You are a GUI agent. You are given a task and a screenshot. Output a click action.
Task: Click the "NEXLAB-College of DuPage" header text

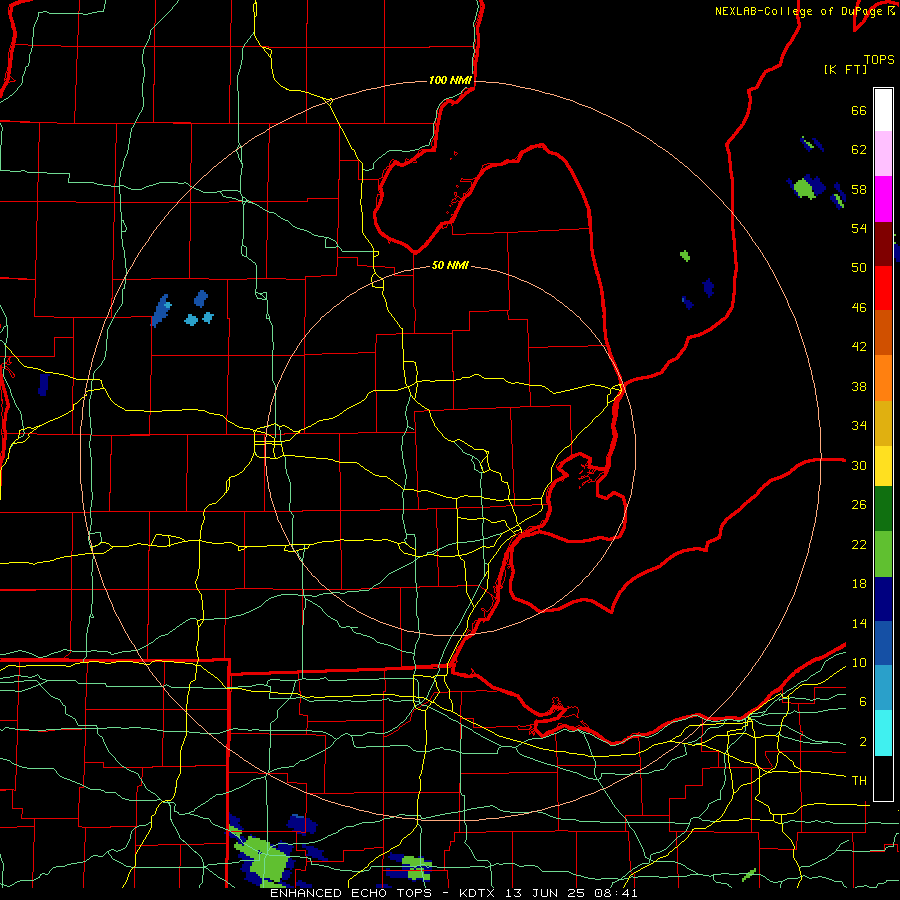[798, 11]
